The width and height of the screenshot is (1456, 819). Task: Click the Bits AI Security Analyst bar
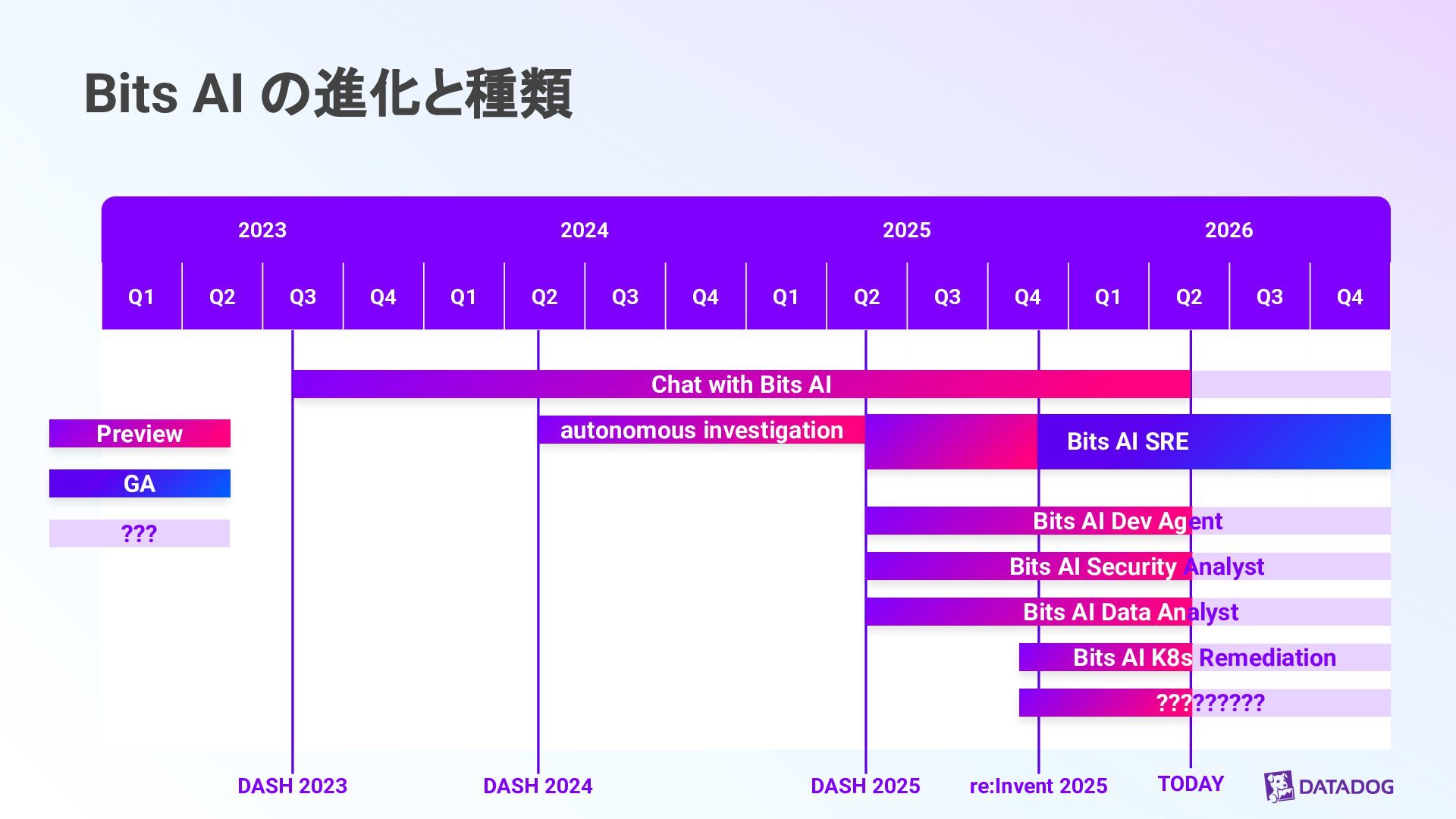coord(1136,566)
